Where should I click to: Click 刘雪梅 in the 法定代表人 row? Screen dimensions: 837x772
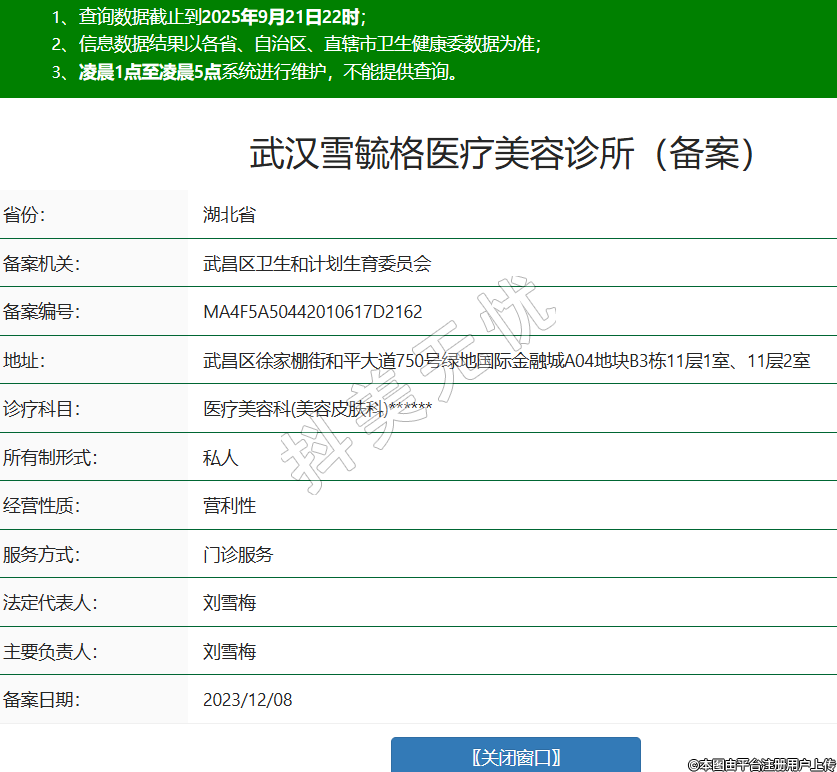click(x=229, y=603)
